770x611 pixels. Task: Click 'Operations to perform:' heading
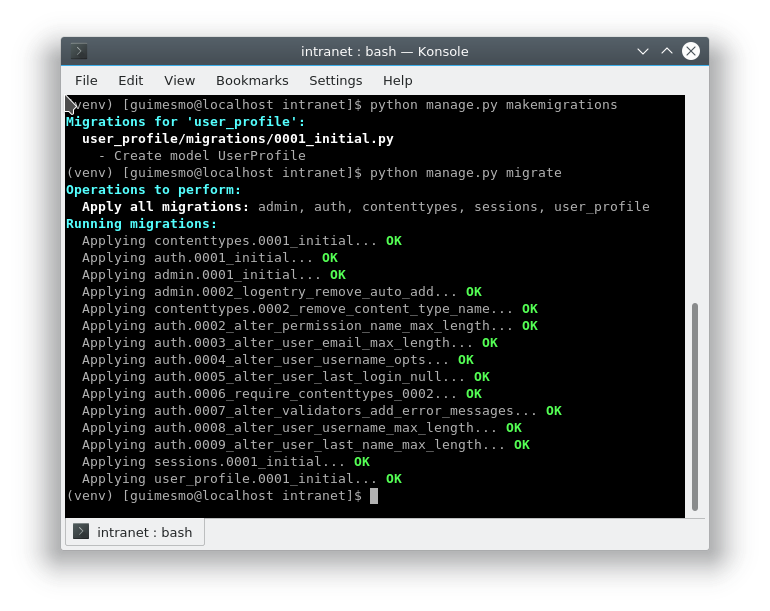coord(153,190)
